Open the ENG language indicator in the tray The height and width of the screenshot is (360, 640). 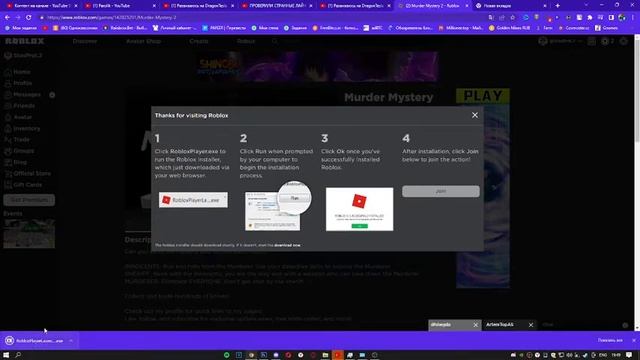[x=603, y=355]
